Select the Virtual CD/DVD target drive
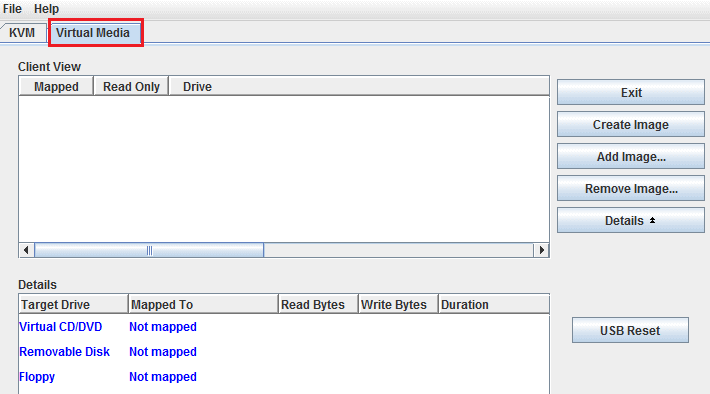Screen dimensions: 710x394 coord(61,327)
